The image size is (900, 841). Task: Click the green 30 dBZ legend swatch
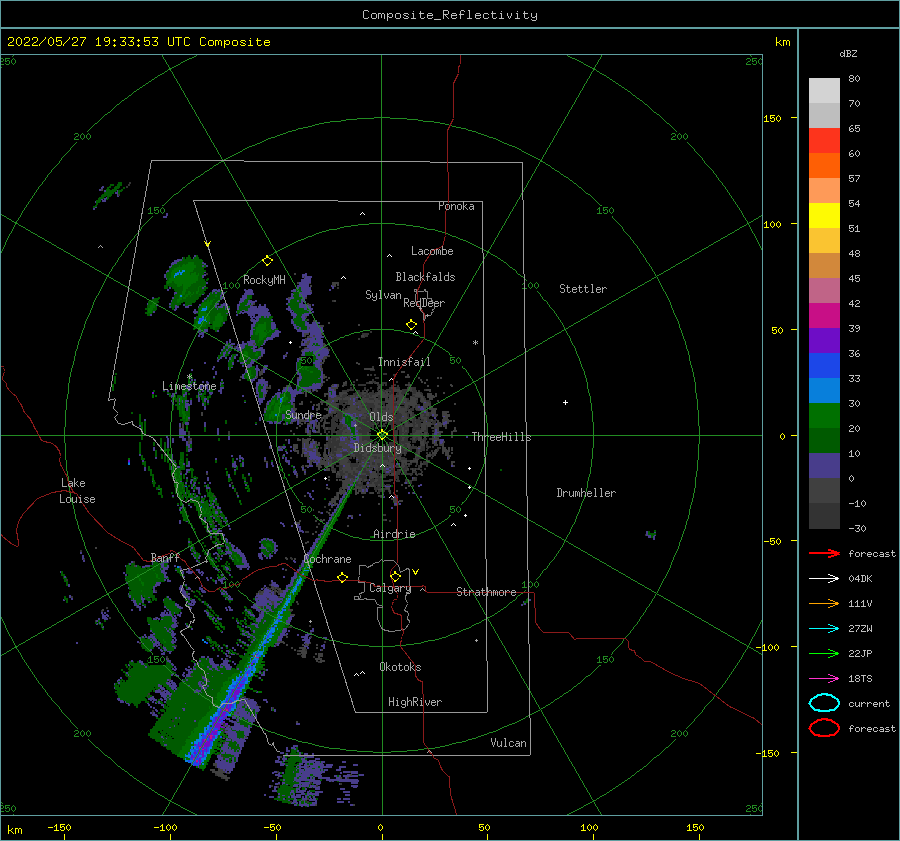[x=824, y=415]
